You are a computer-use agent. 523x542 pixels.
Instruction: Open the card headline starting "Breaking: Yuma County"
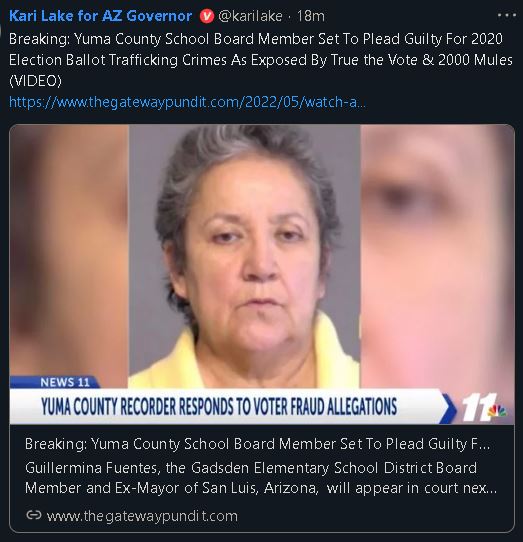pos(257,444)
